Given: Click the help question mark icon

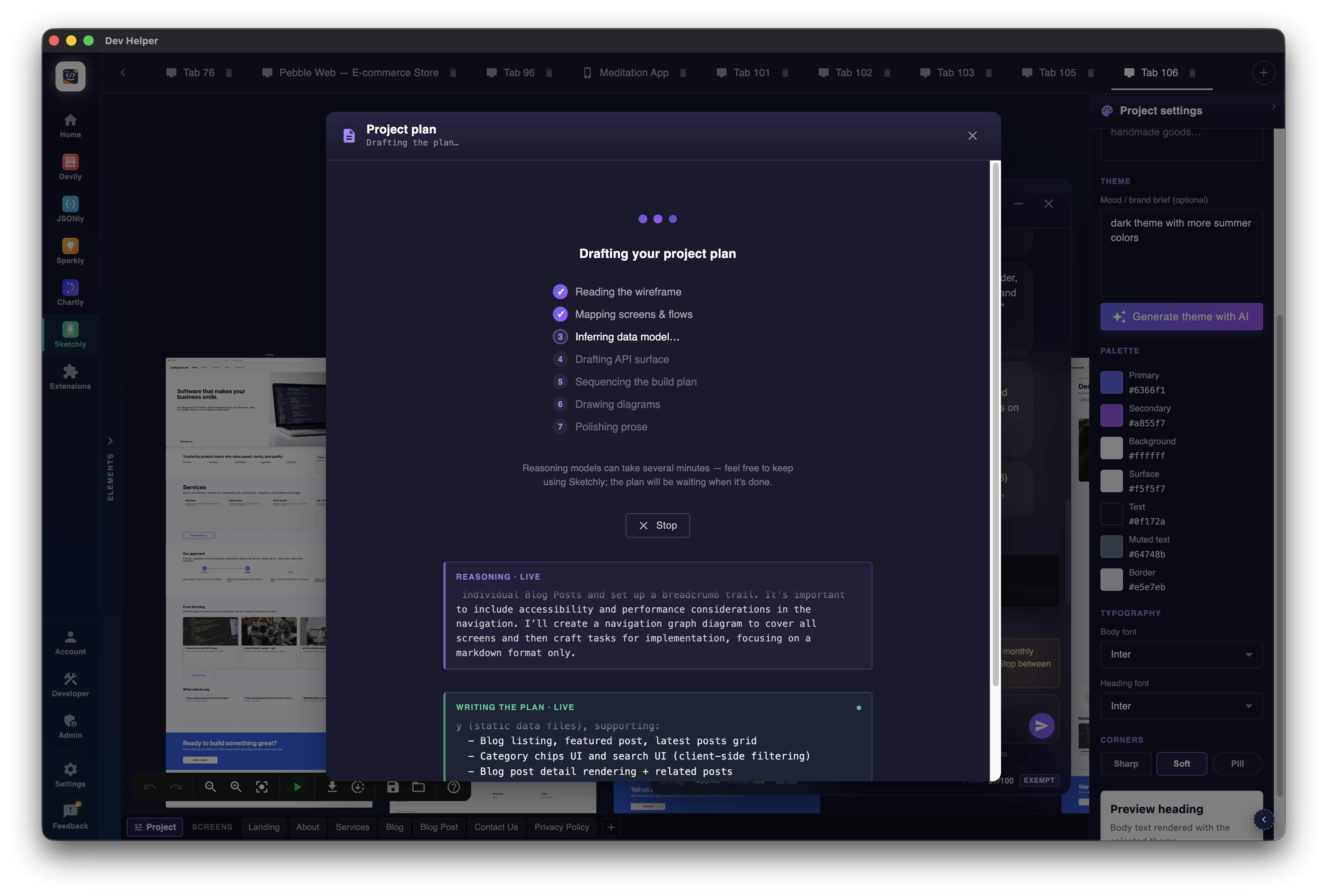Looking at the screenshot, I should [x=454, y=787].
